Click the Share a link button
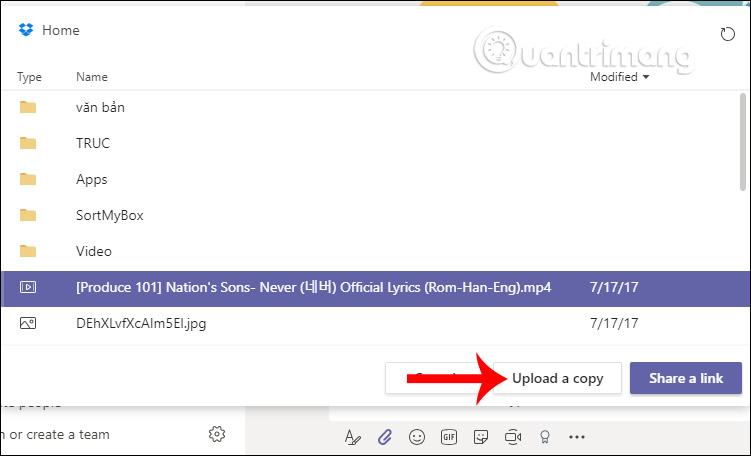The width and height of the screenshot is (751, 456). pos(686,378)
